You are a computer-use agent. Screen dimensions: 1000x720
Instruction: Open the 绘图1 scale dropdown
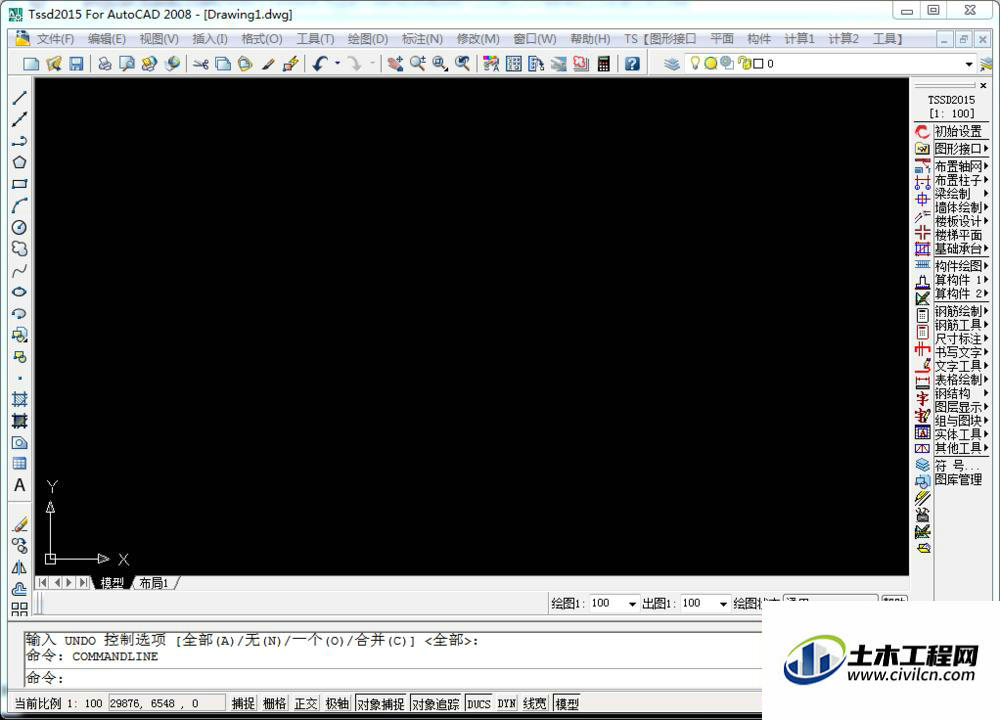(632, 603)
